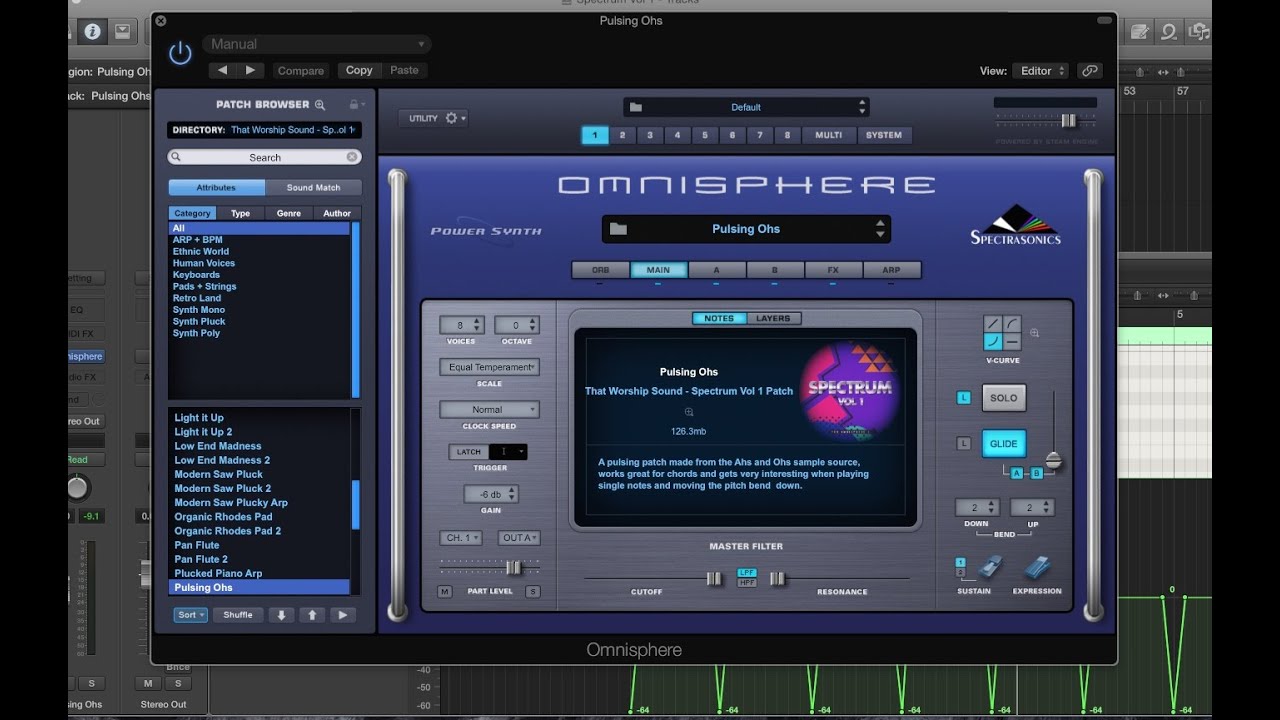
Task: Click the Spectrum Vol 1 patch artwork
Action: click(x=850, y=390)
